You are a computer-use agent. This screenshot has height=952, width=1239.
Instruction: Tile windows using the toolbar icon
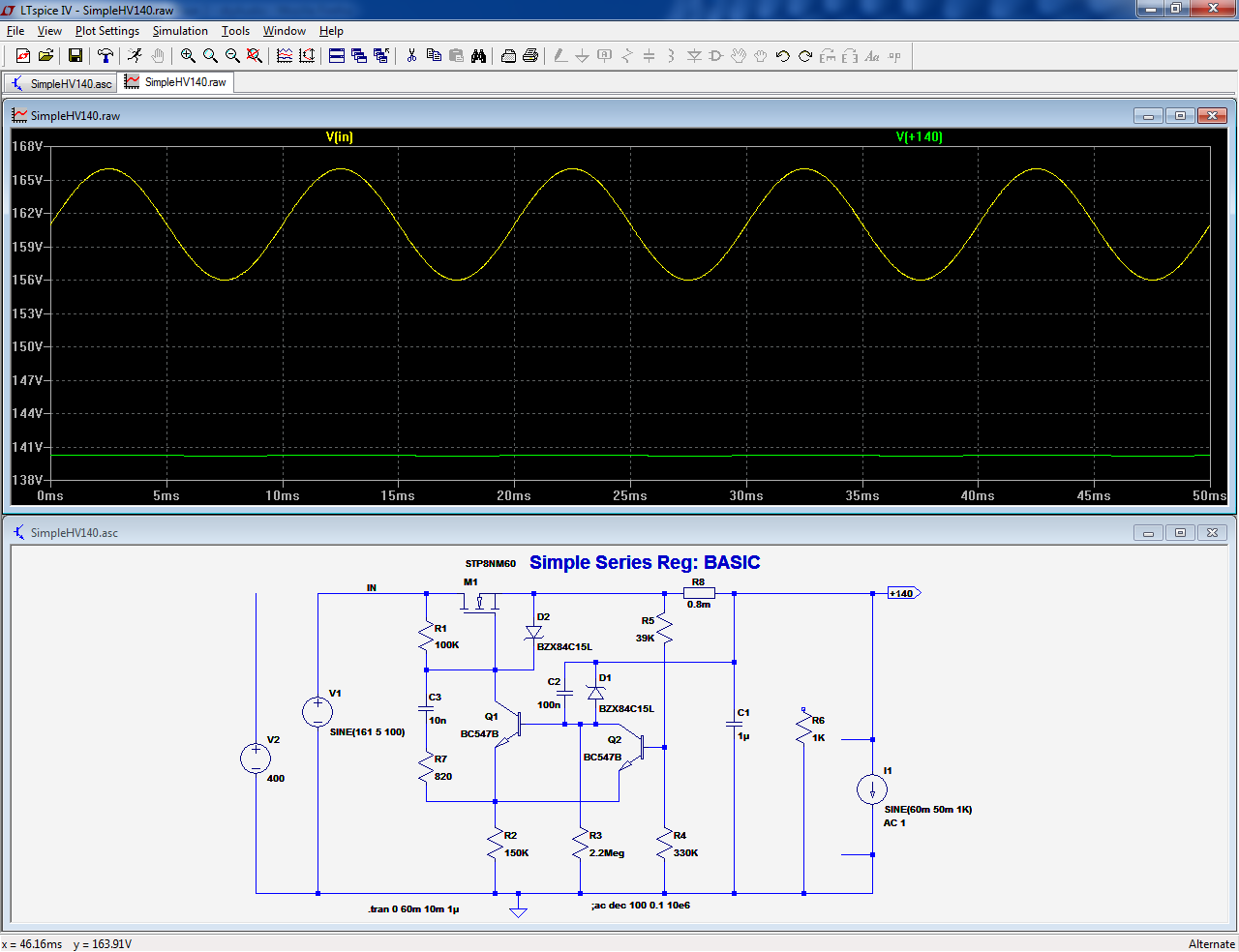click(x=337, y=56)
